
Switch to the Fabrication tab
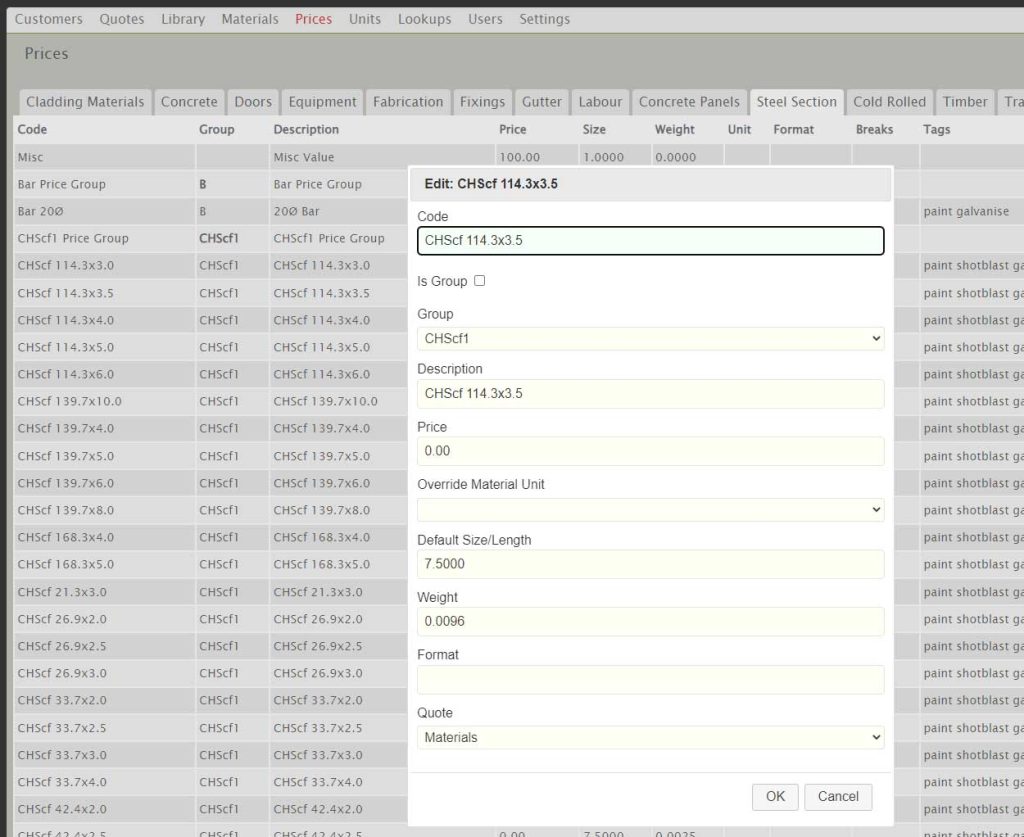pyautogui.click(x=408, y=102)
